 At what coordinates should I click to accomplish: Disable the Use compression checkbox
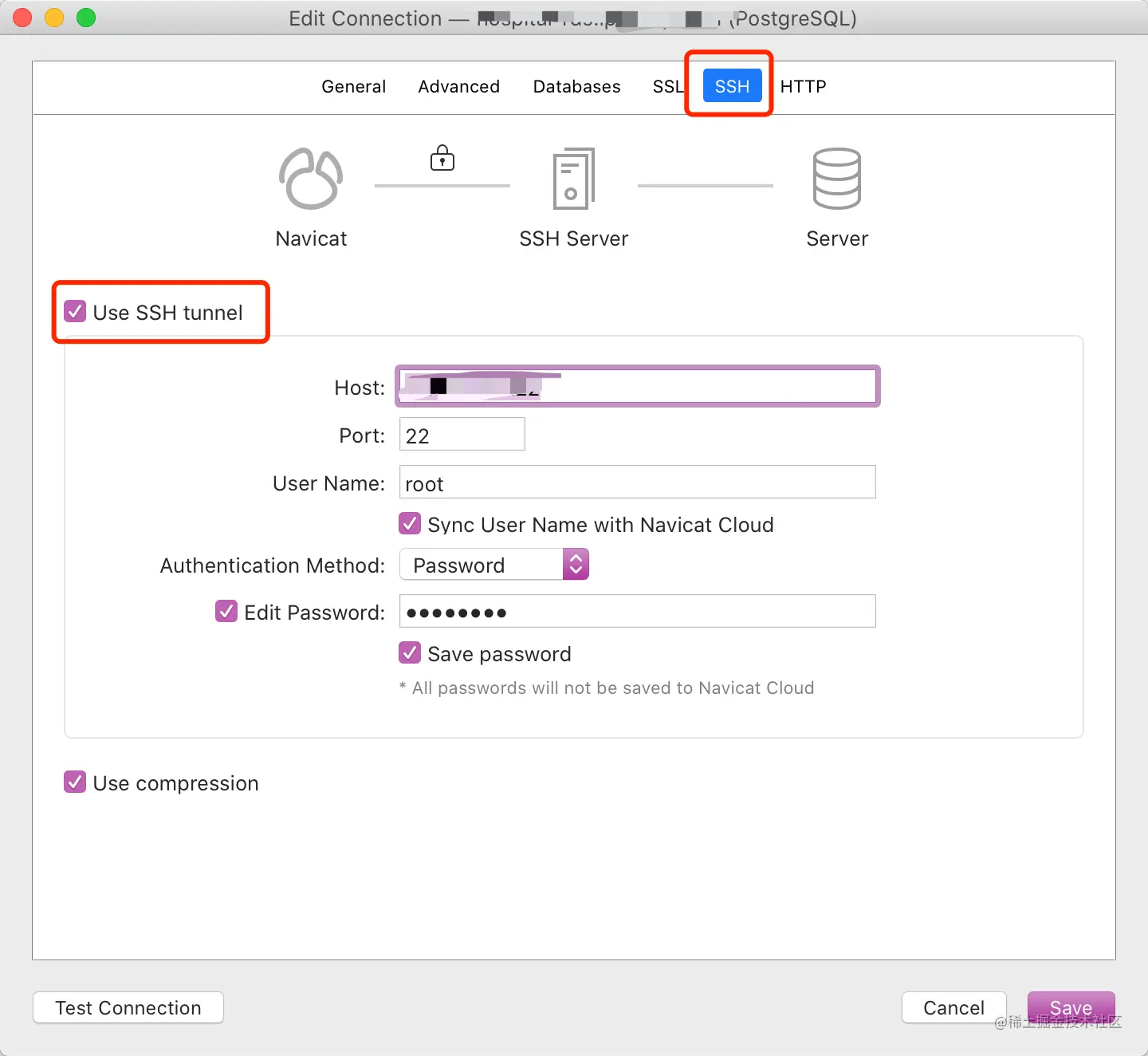(75, 782)
